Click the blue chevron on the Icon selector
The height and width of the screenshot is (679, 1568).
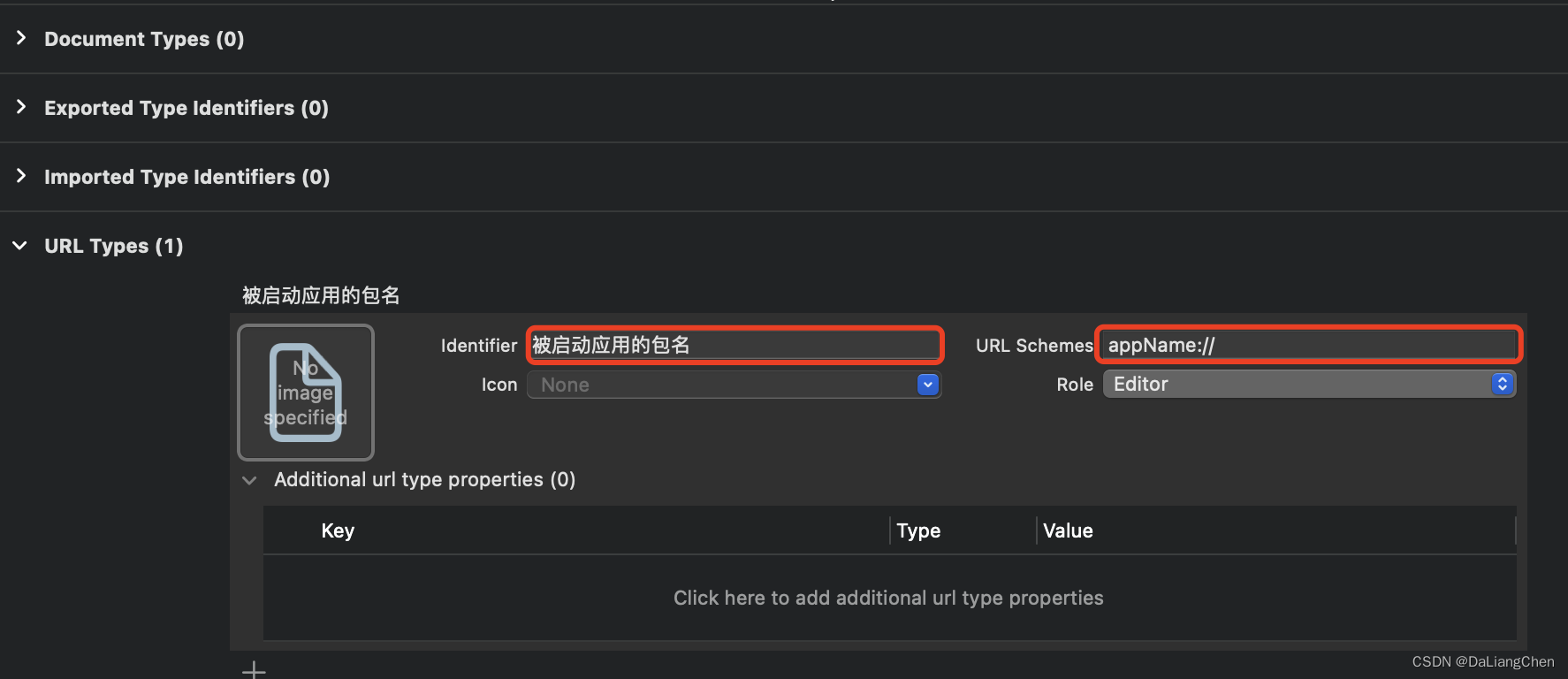[927, 385]
